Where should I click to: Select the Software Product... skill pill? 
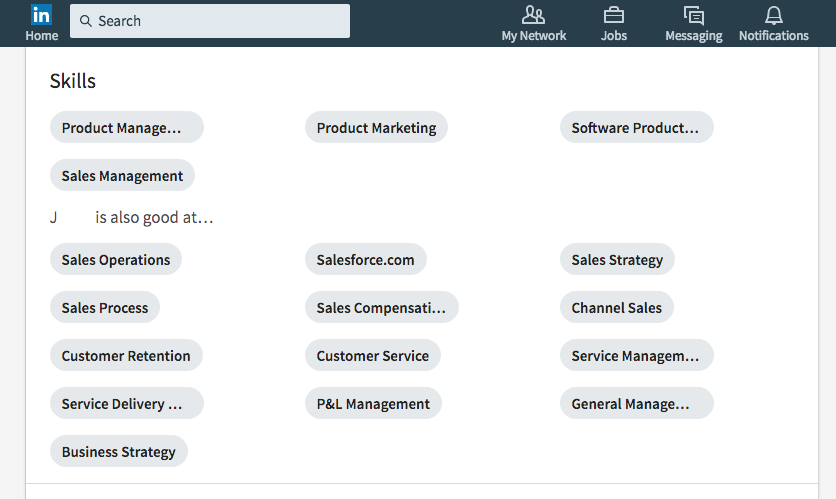[x=637, y=127]
